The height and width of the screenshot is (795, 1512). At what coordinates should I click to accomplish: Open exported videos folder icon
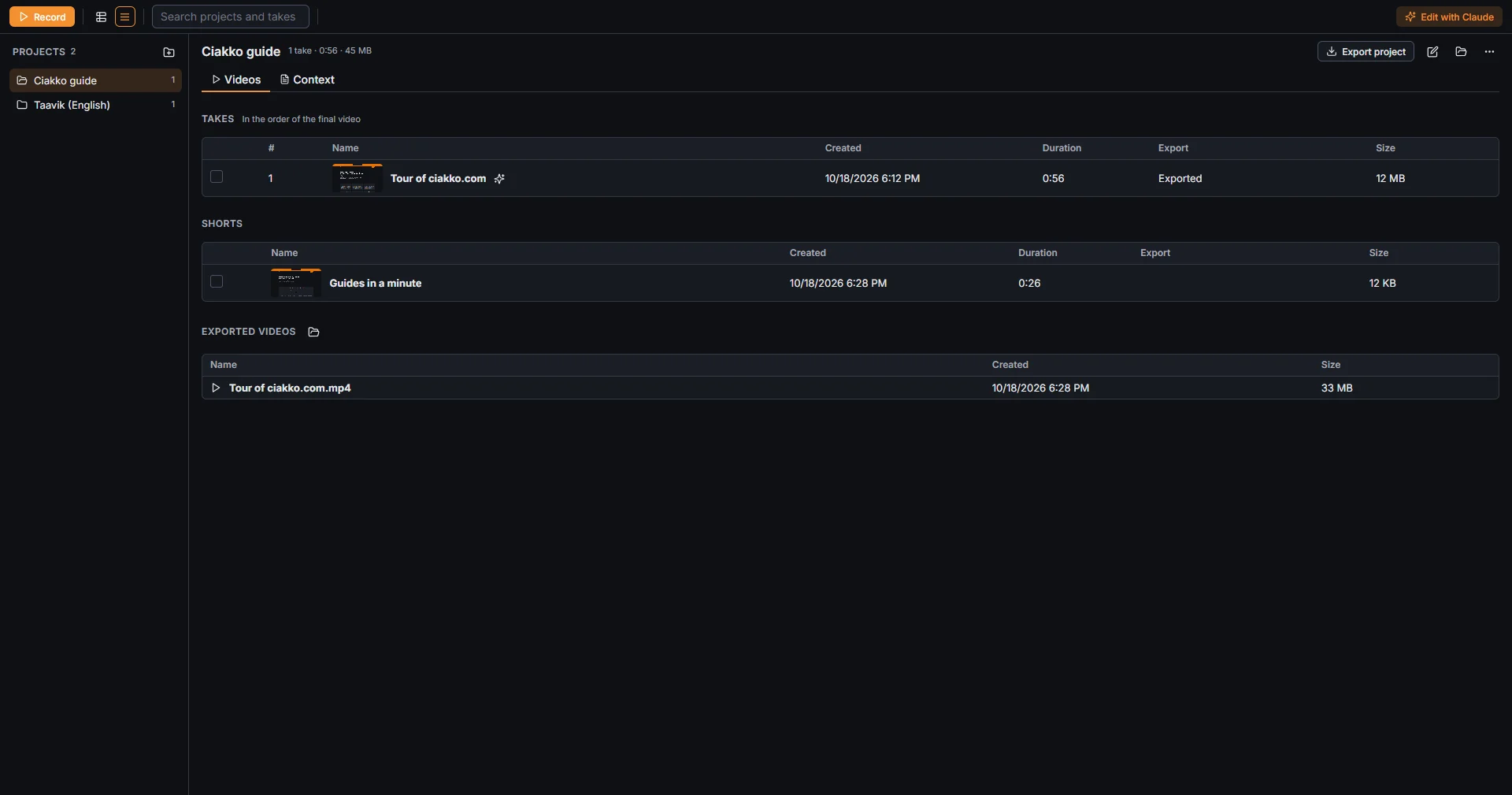click(313, 332)
